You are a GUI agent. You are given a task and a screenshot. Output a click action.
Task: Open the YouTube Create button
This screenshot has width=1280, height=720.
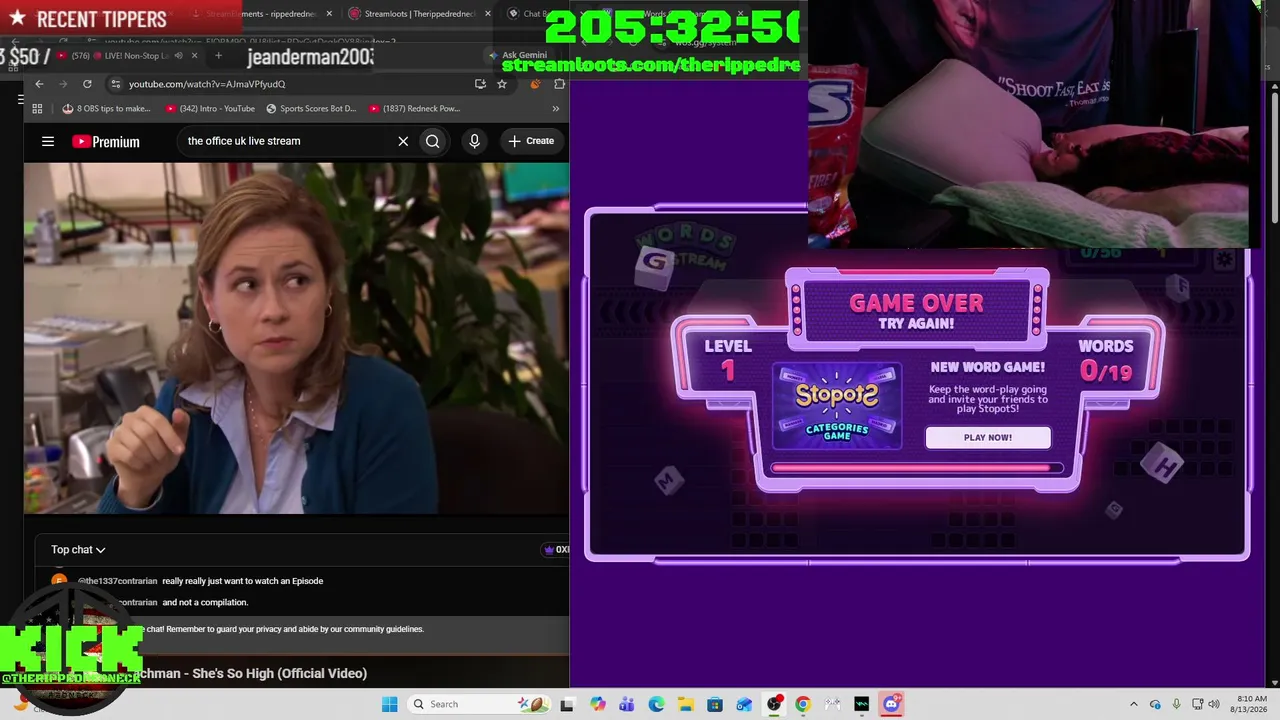(x=531, y=141)
